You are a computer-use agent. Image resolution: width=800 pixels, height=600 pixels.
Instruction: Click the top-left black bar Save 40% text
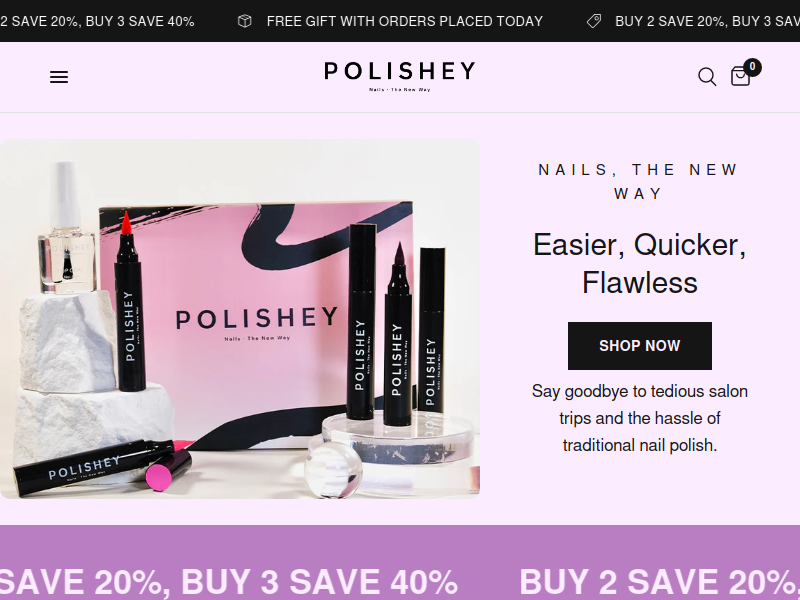tap(97, 21)
